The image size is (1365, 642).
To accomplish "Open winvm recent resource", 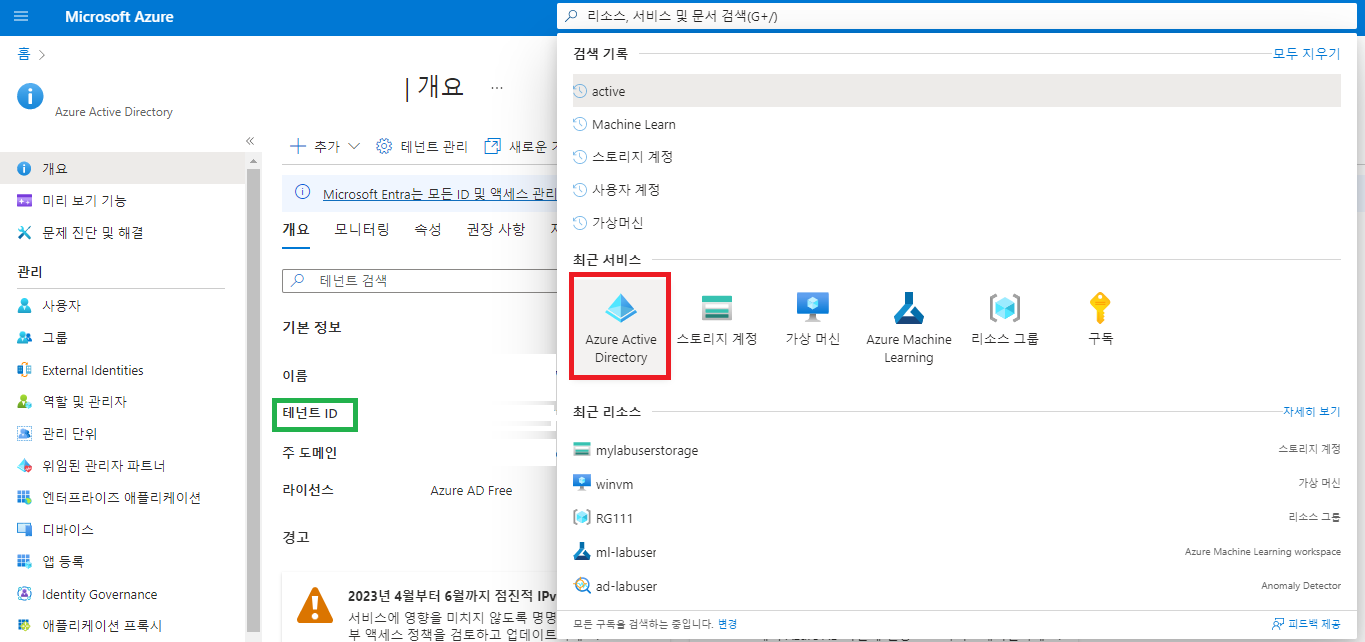I will point(956,484).
